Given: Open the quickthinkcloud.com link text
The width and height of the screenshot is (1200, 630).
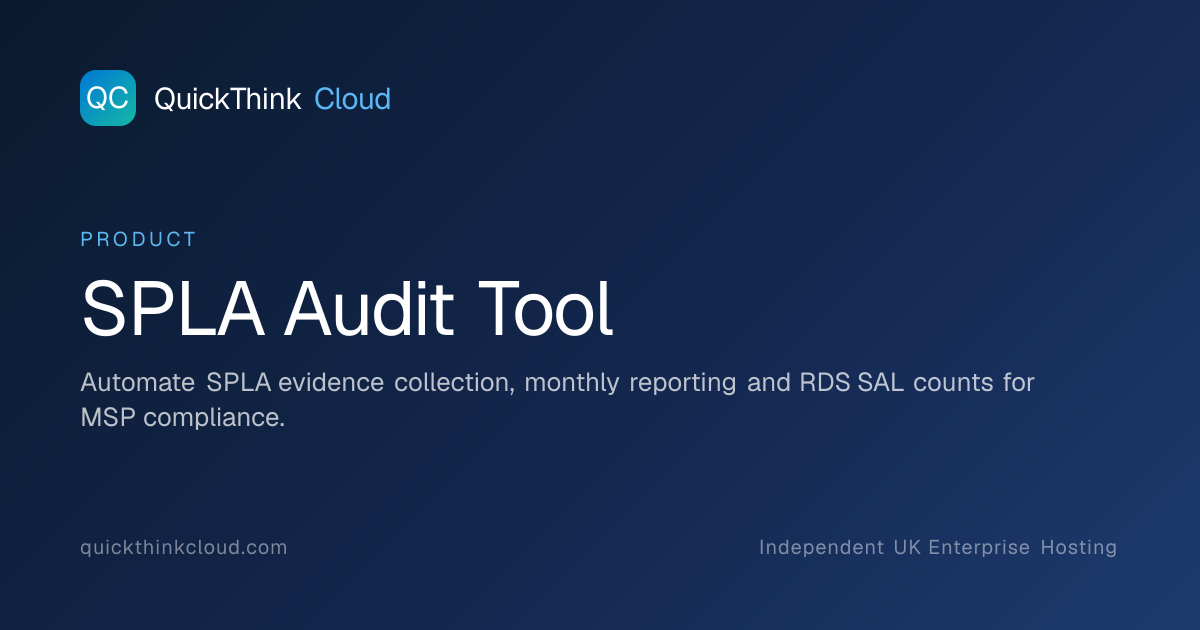Looking at the screenshot, I should click(x=184, y=548).
